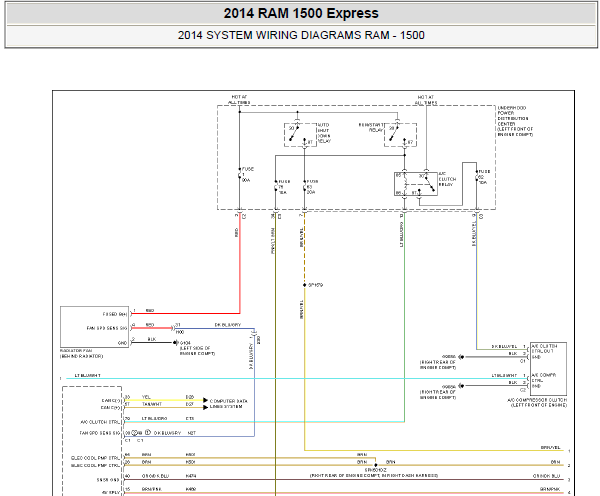Click the Auto Shut Down Relay symbol
This screenshot has width=600, height=496.
300,135
